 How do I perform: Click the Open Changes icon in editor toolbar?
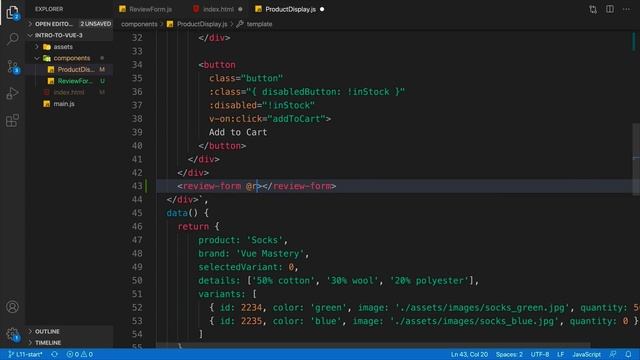tap(593, 9)
